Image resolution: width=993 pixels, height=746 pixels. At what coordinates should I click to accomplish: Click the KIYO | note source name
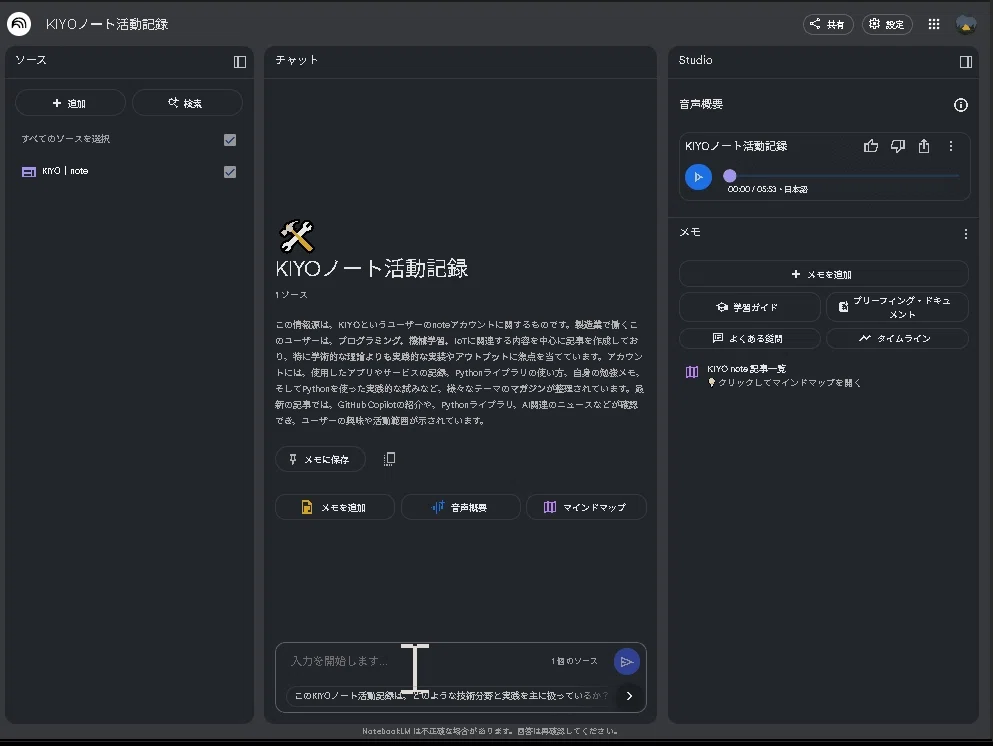click(x=65, y=171)
